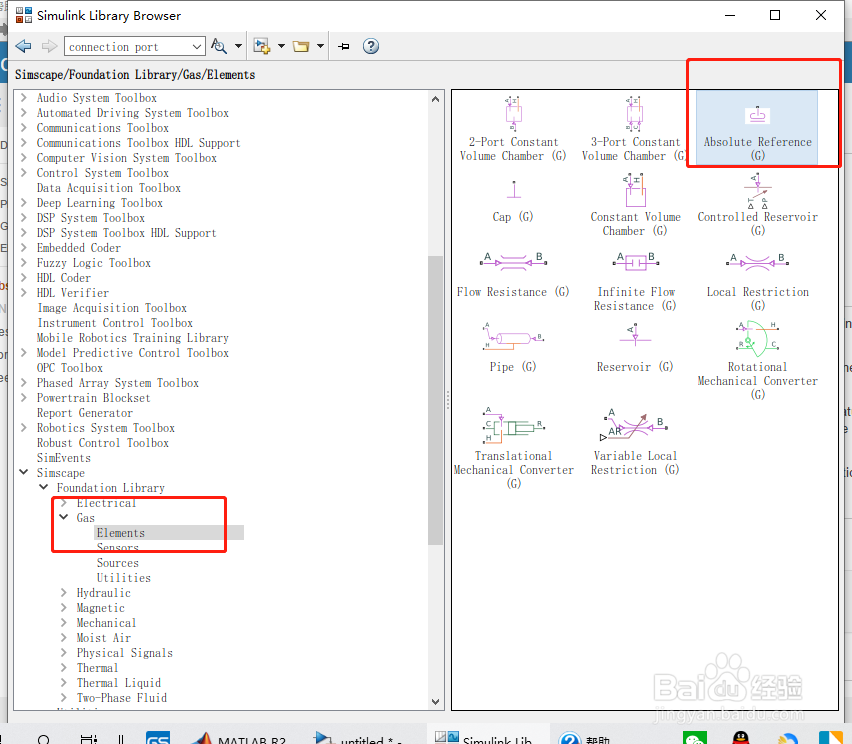Screen dimensions: 852x744
Task: Select the Report Generator entry
Action: [x=85, y=412]
